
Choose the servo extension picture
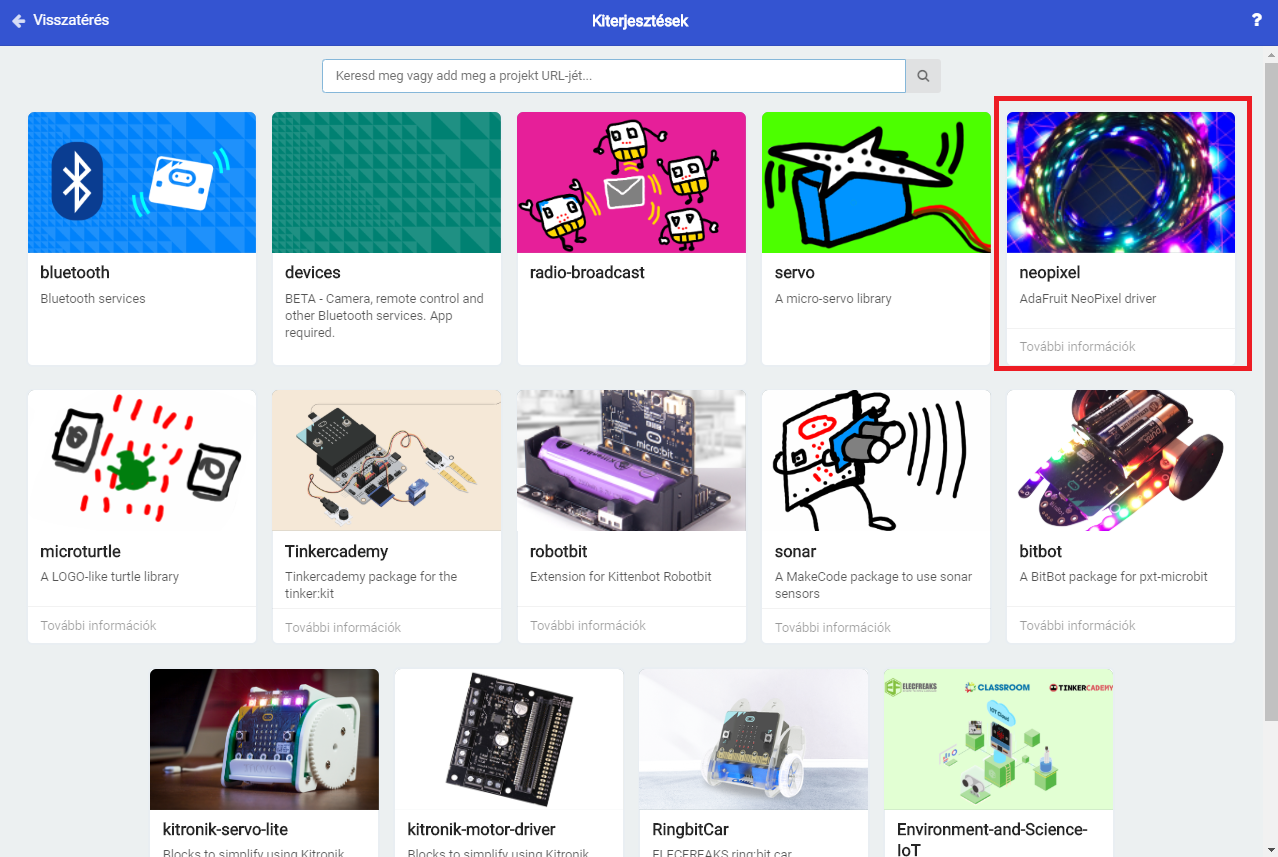coord(876,182)
